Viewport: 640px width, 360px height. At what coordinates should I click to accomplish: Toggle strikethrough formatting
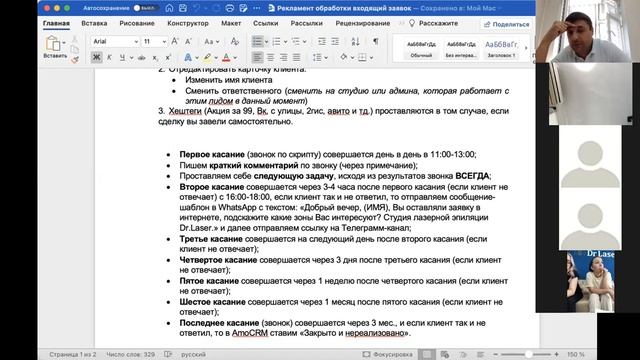click(x=141, y=58)
